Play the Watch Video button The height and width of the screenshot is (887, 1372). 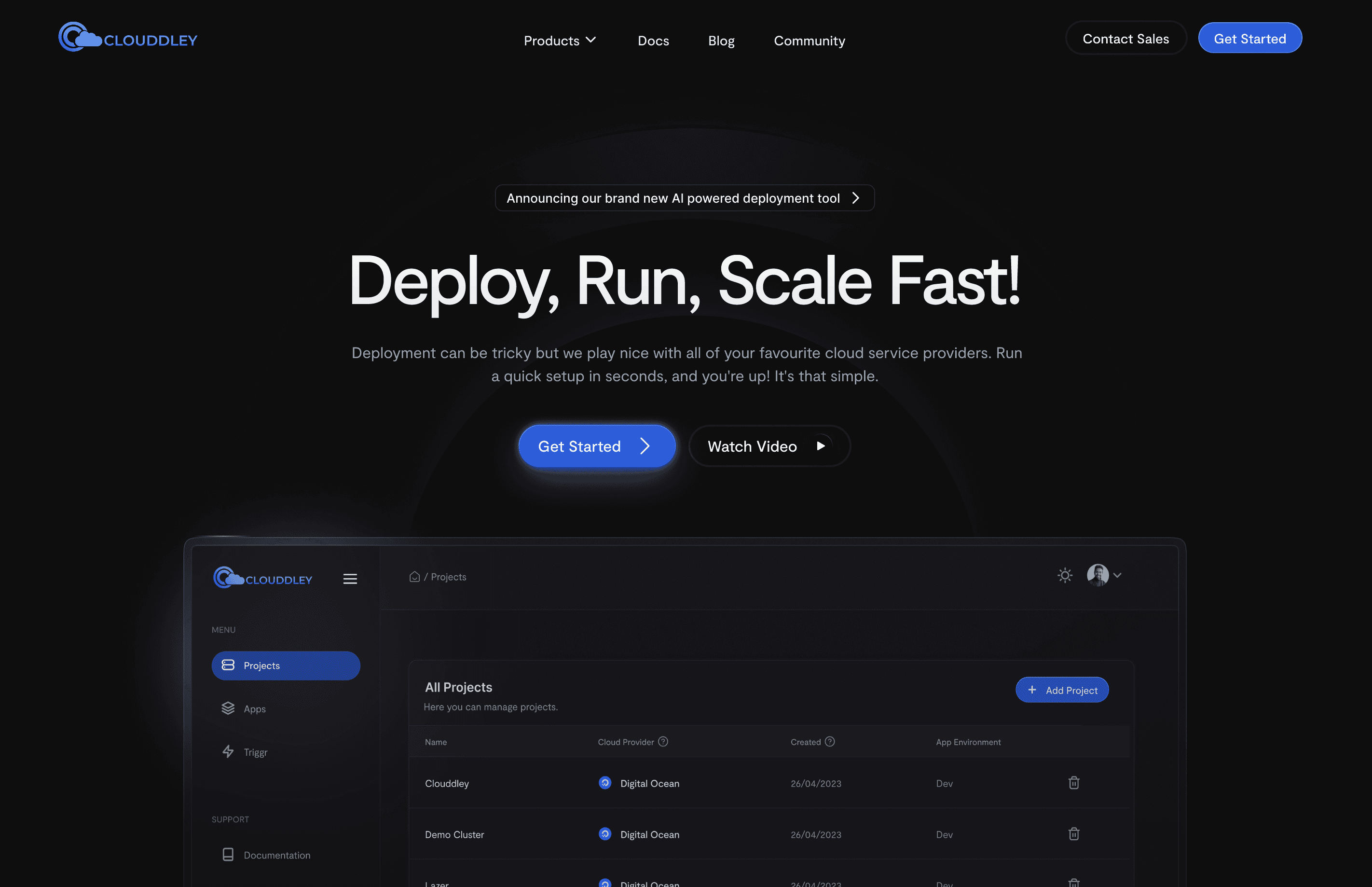[x=768, y=446]
